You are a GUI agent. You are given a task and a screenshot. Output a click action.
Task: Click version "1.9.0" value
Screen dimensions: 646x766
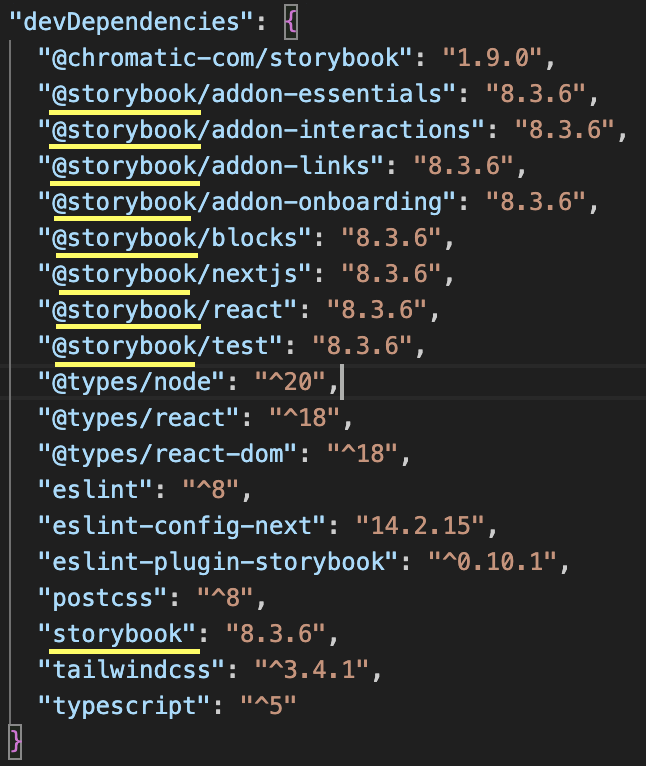[x=492, y=58]
